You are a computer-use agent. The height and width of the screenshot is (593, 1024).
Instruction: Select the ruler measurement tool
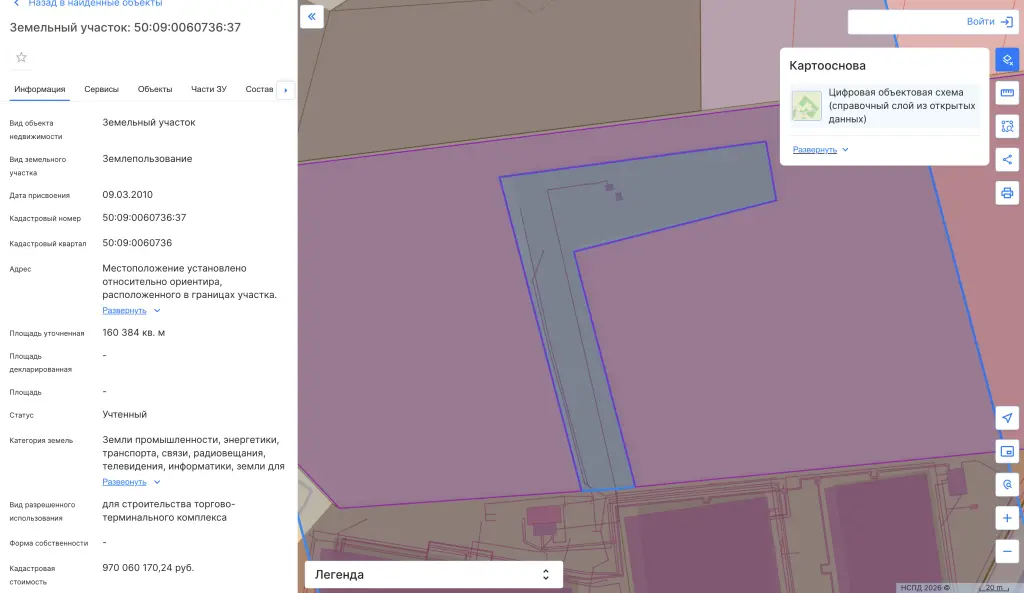[1007, 93]
